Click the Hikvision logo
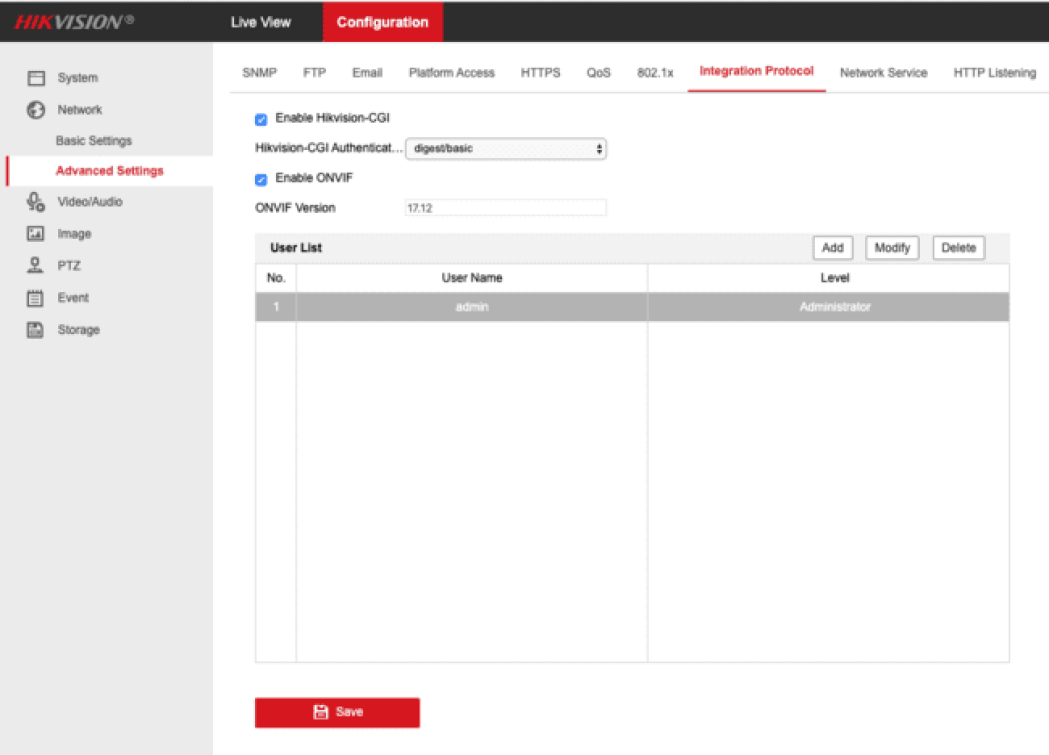This screenshot has width=1049, height=755. [74, 22]
